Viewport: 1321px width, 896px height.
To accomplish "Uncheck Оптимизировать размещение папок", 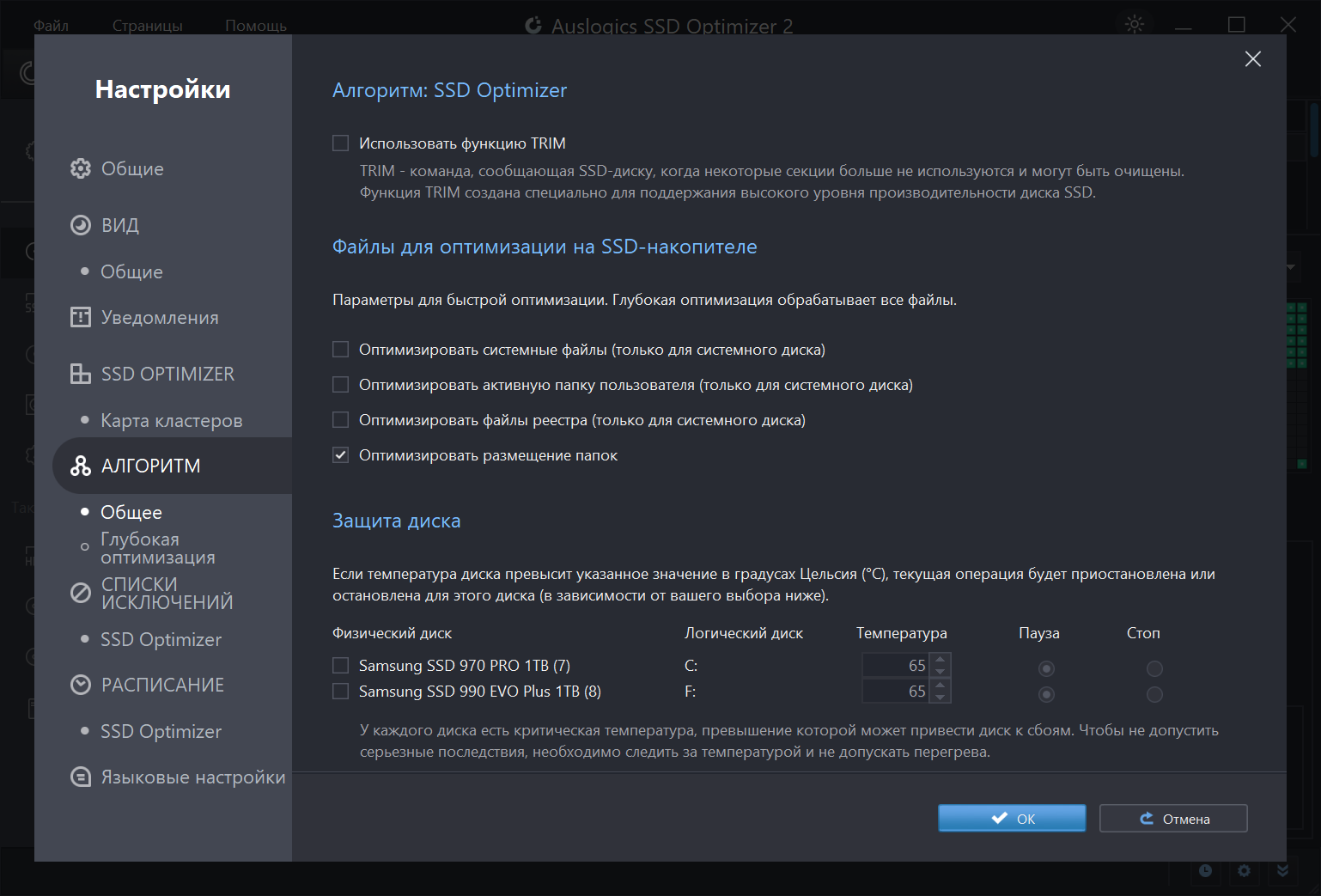I will coord(341,455).
